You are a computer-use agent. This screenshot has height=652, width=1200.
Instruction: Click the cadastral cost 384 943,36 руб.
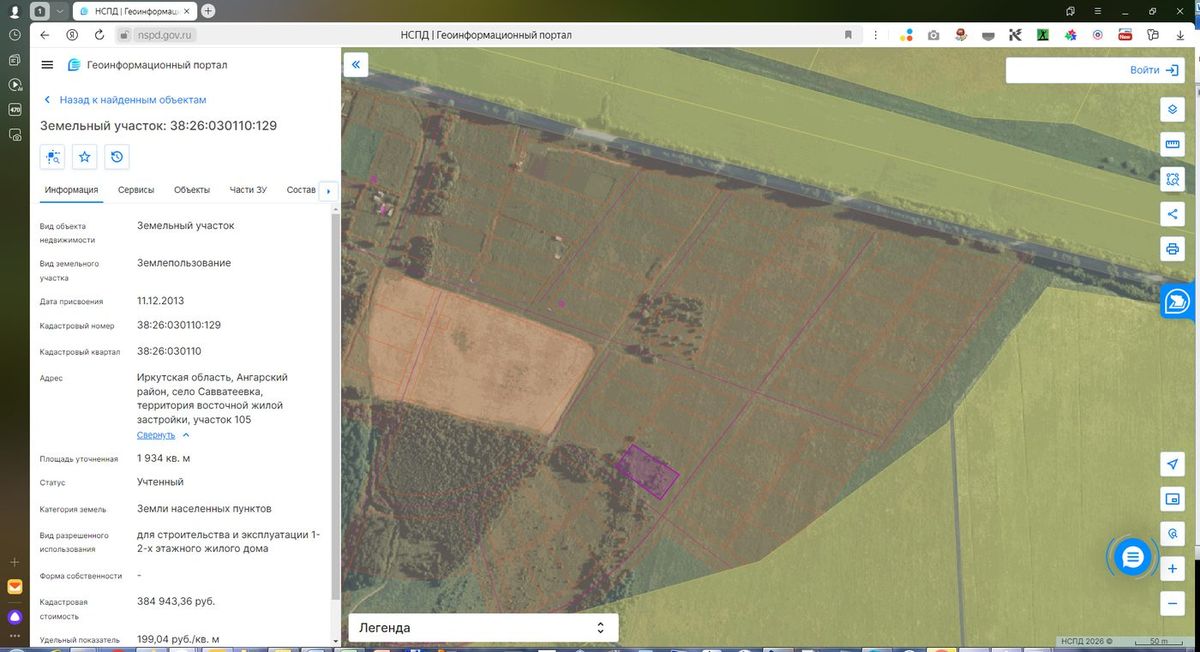click(176, 601)
